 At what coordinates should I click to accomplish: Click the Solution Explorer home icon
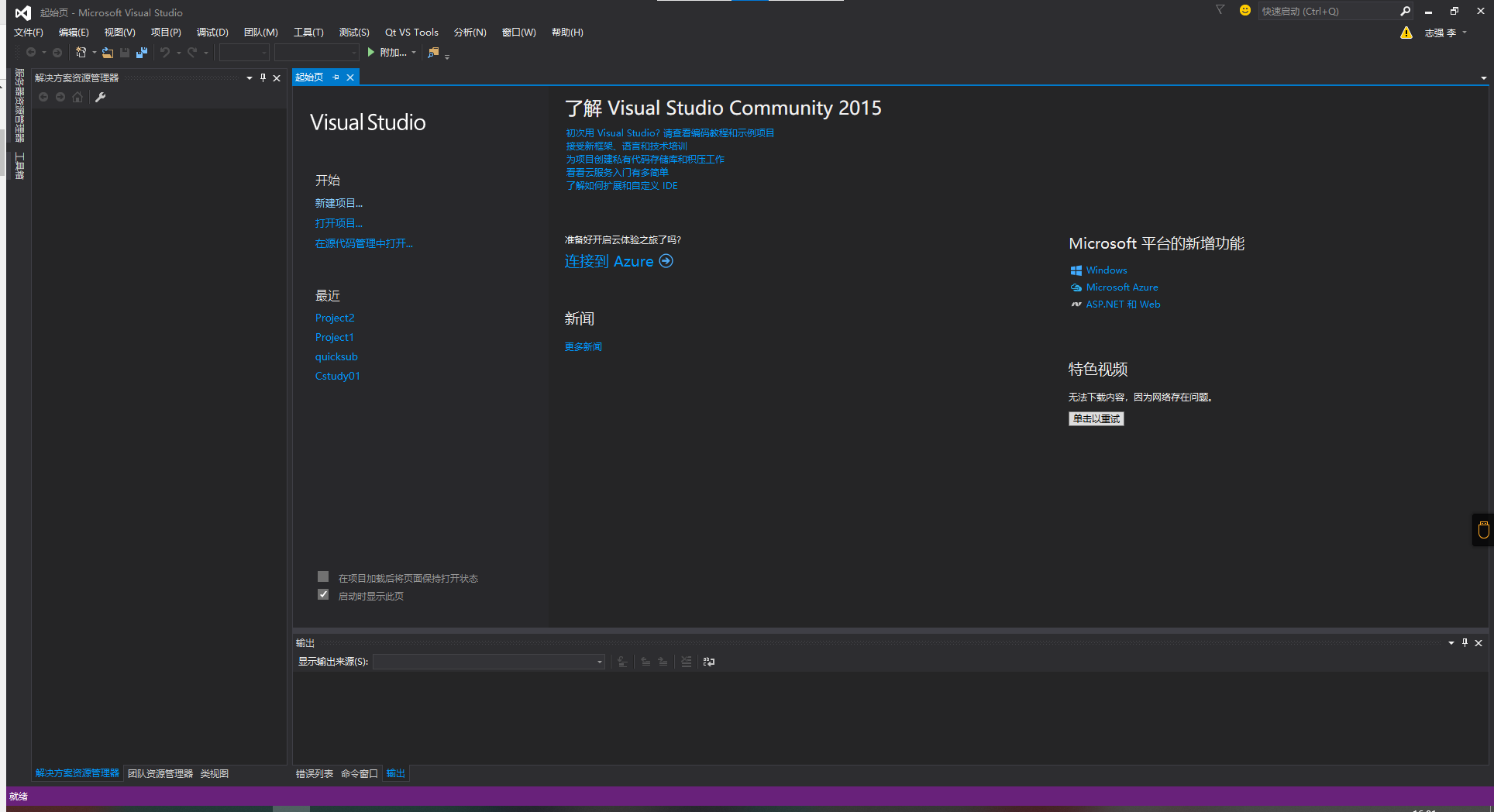pos(77,97)
